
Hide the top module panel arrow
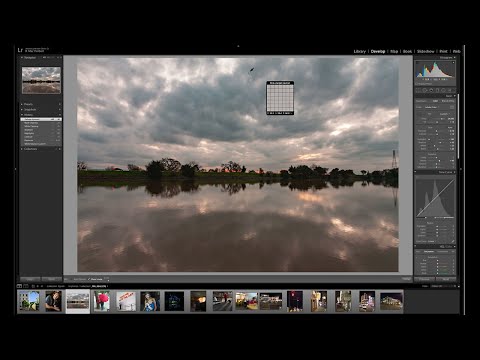point(238,46)
